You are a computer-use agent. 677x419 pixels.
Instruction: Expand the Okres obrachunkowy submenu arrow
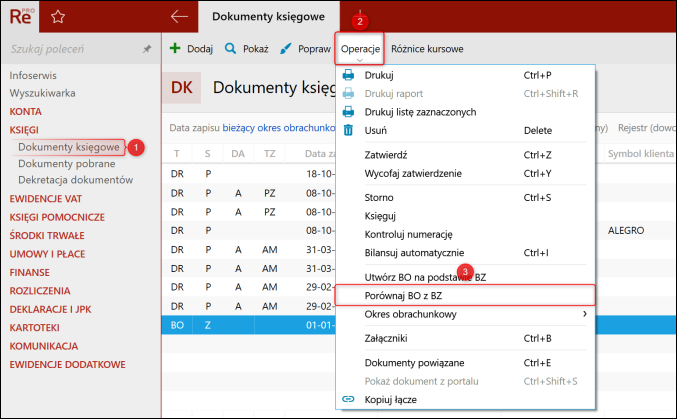point(585,314)
